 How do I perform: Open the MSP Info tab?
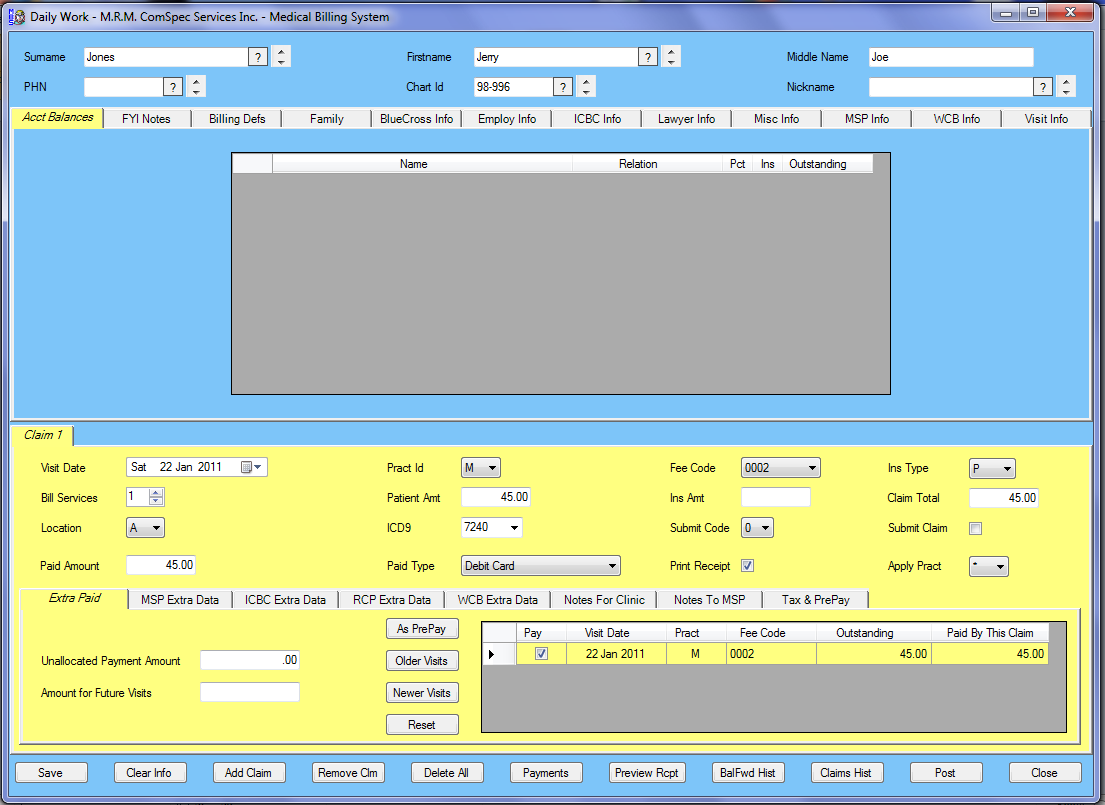(x=867, y=119)
